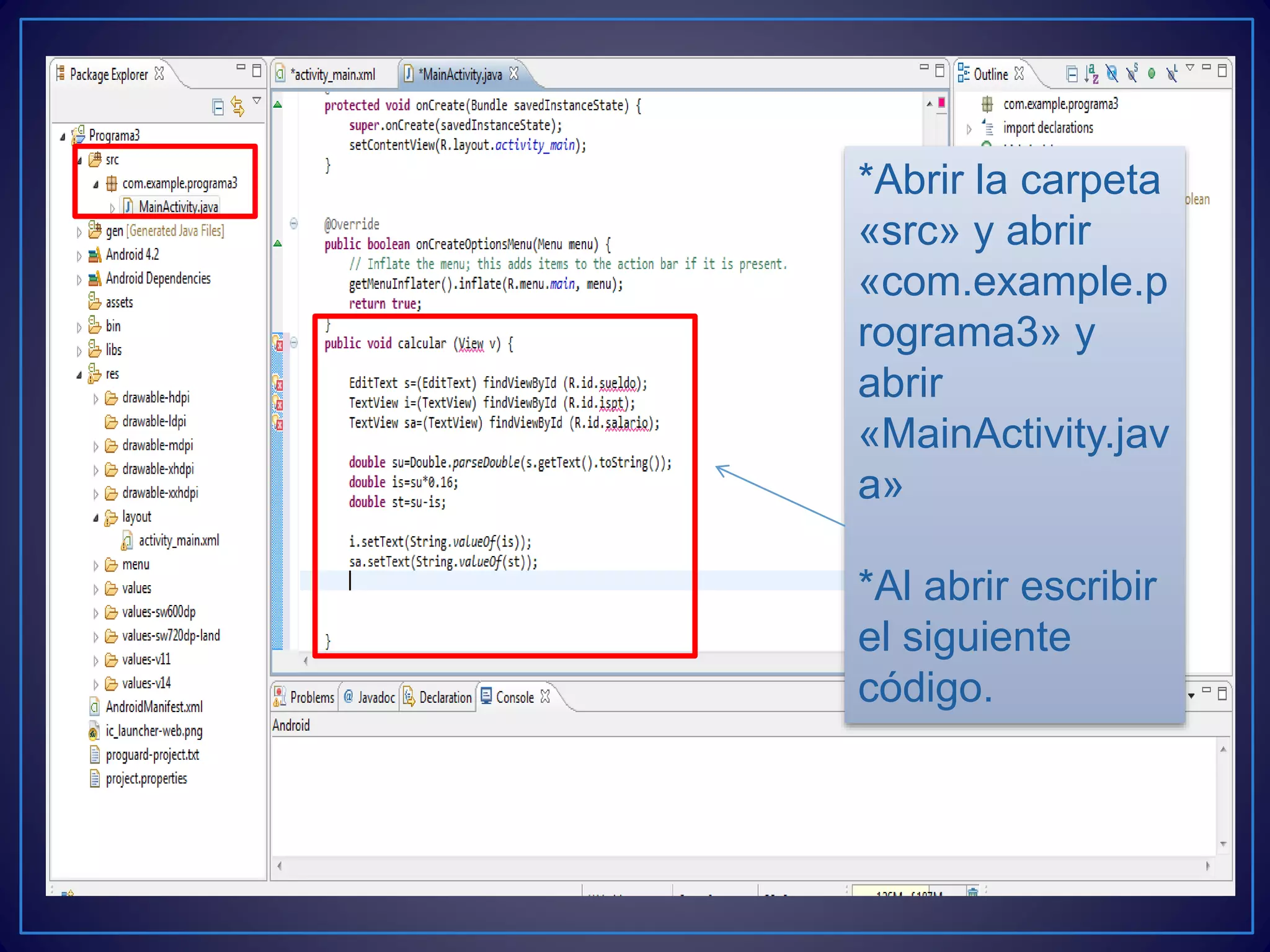Click the override indicator beside onCreate
This screenshot has width=1270, height=952.
[278, 105]
